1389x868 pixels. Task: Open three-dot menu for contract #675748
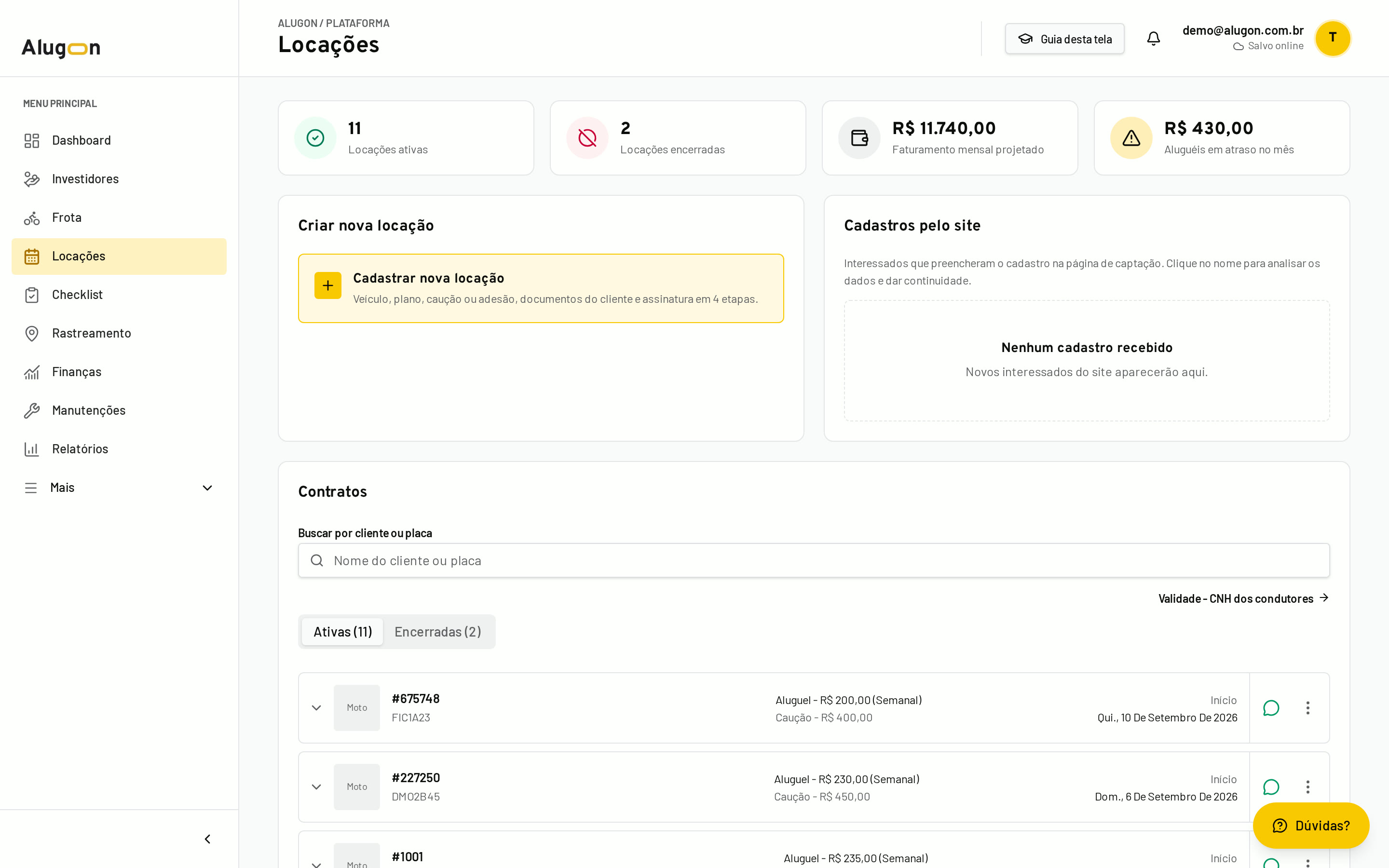coord(1307,708)
